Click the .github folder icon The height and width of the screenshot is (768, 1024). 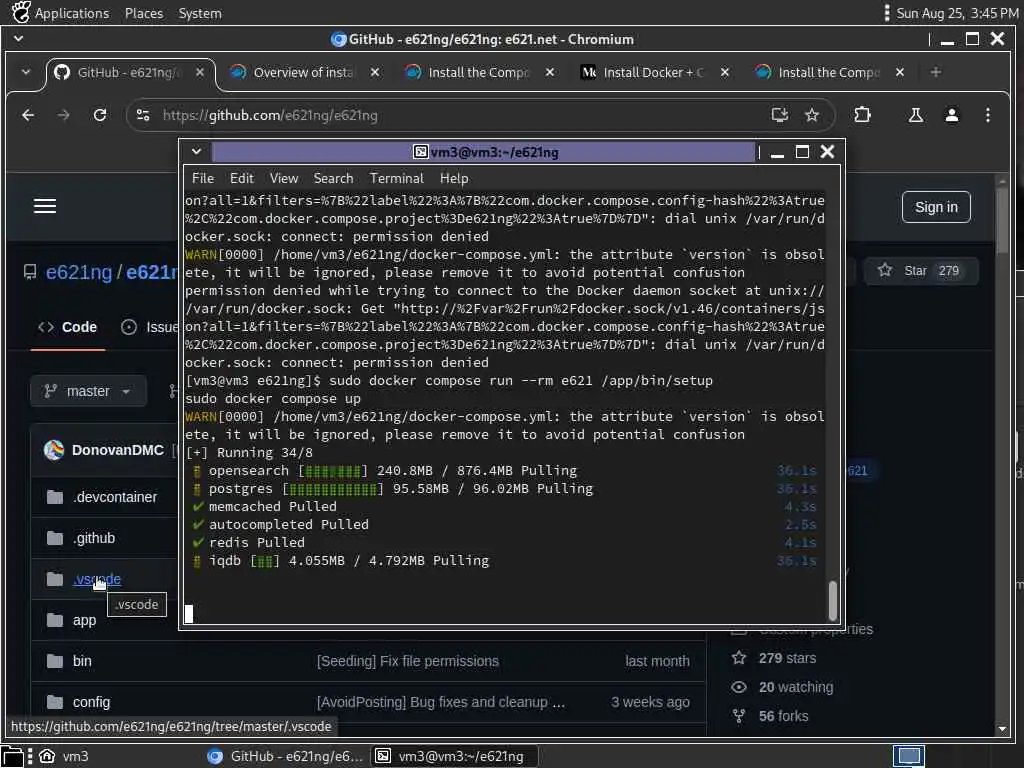[55, 539]
